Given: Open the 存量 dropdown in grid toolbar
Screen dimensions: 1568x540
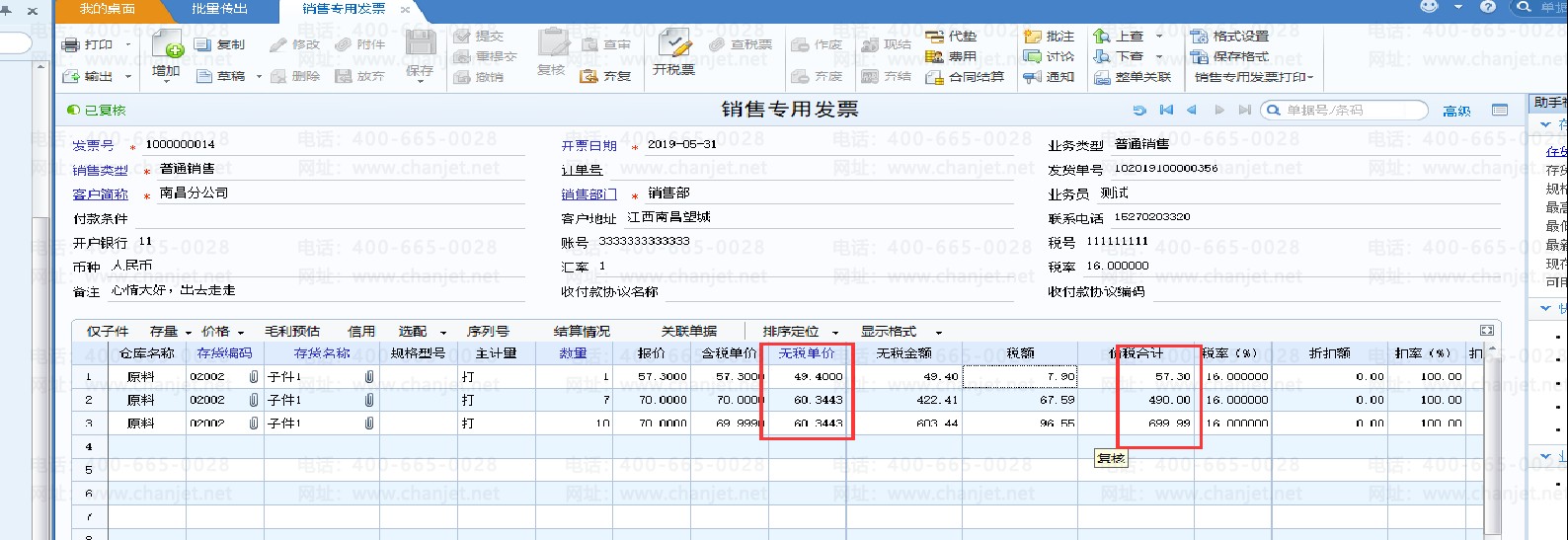Looking at the screenshot, I should tap(189, 333).
